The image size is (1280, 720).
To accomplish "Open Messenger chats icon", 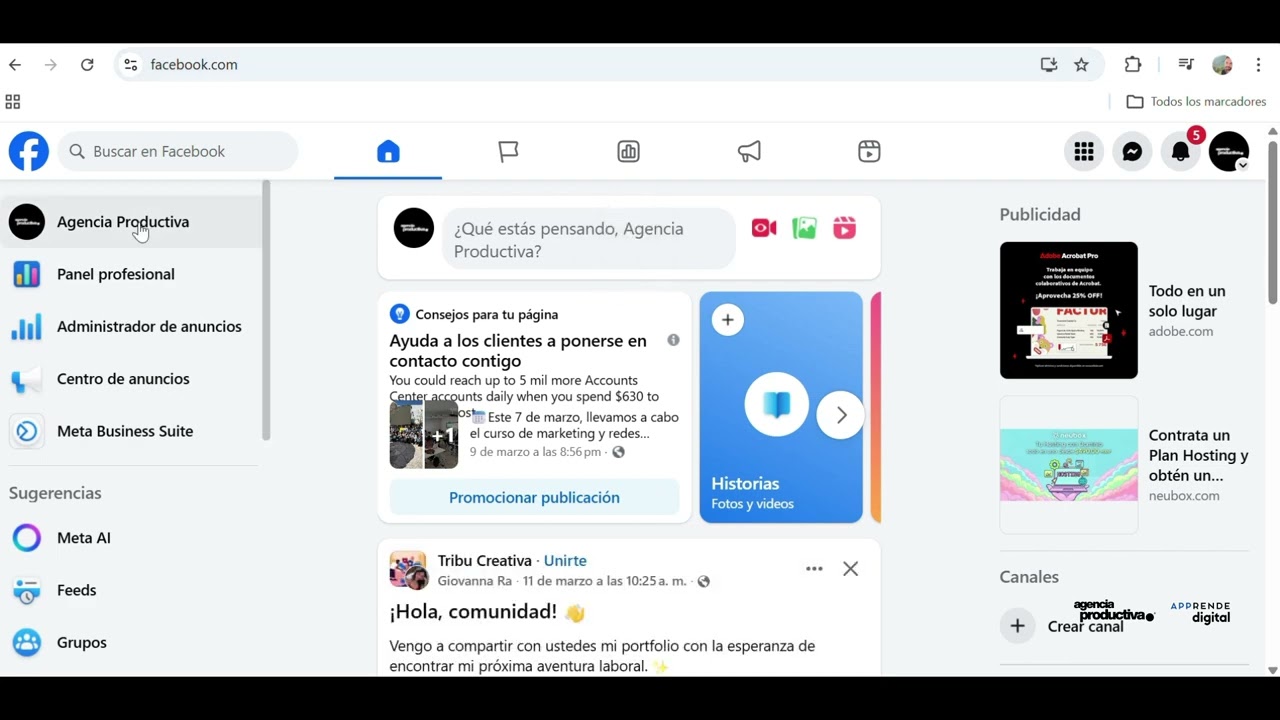I will click(1132, 152).
